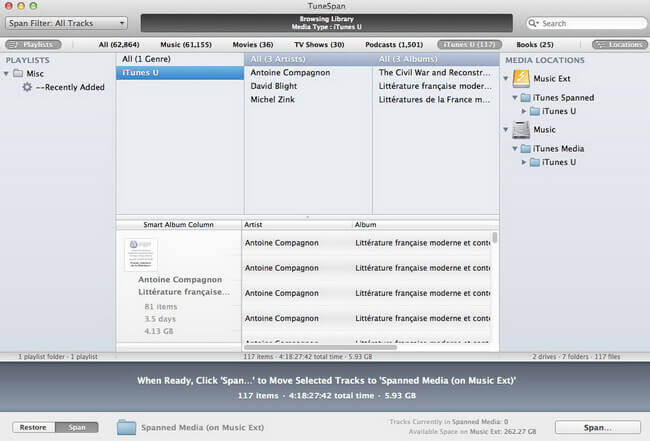
Task: Click the search magnifier icon
Action: click(533, 23)
